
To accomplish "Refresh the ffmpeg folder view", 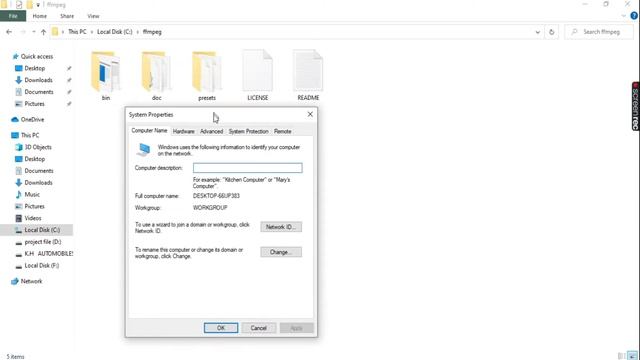I will pos(551,32).
